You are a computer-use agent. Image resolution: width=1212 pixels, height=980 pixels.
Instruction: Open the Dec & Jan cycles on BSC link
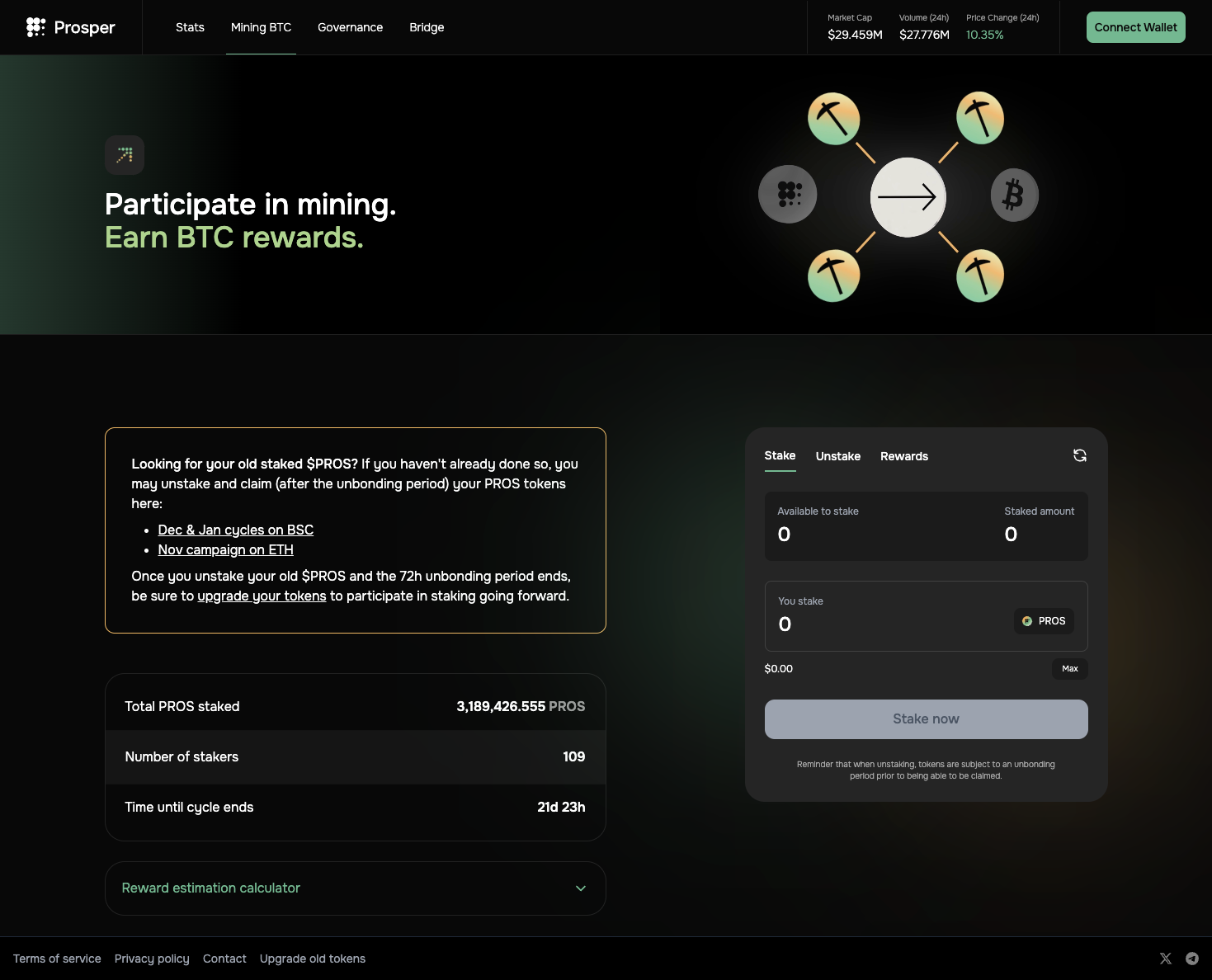[236, 530]
